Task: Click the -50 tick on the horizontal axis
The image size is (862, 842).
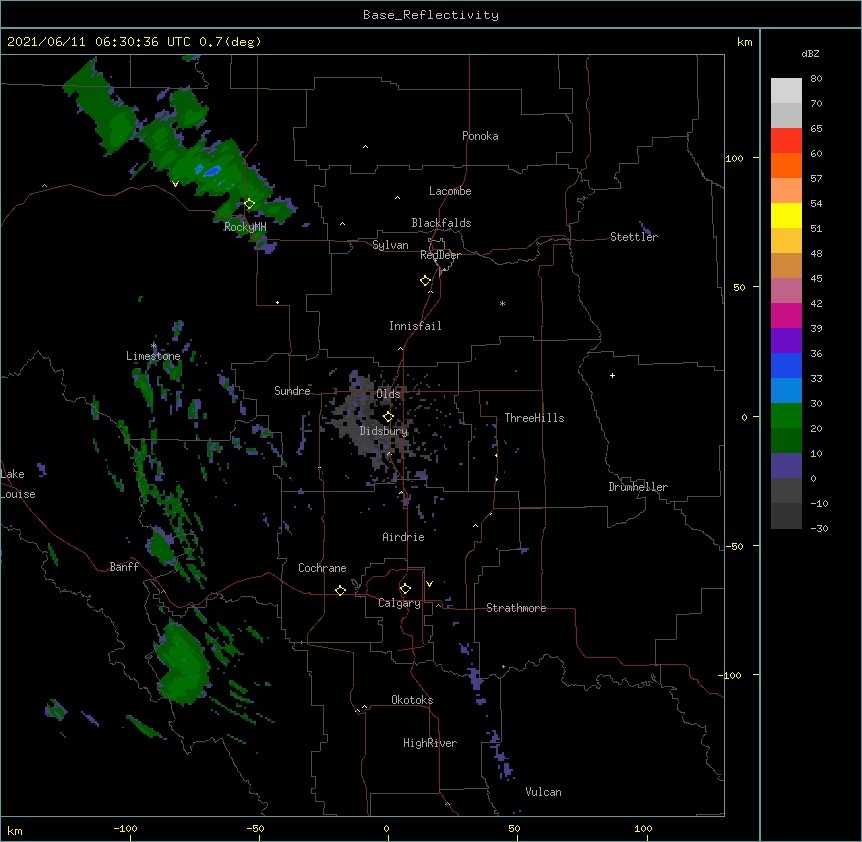Action: coord(255,828)
